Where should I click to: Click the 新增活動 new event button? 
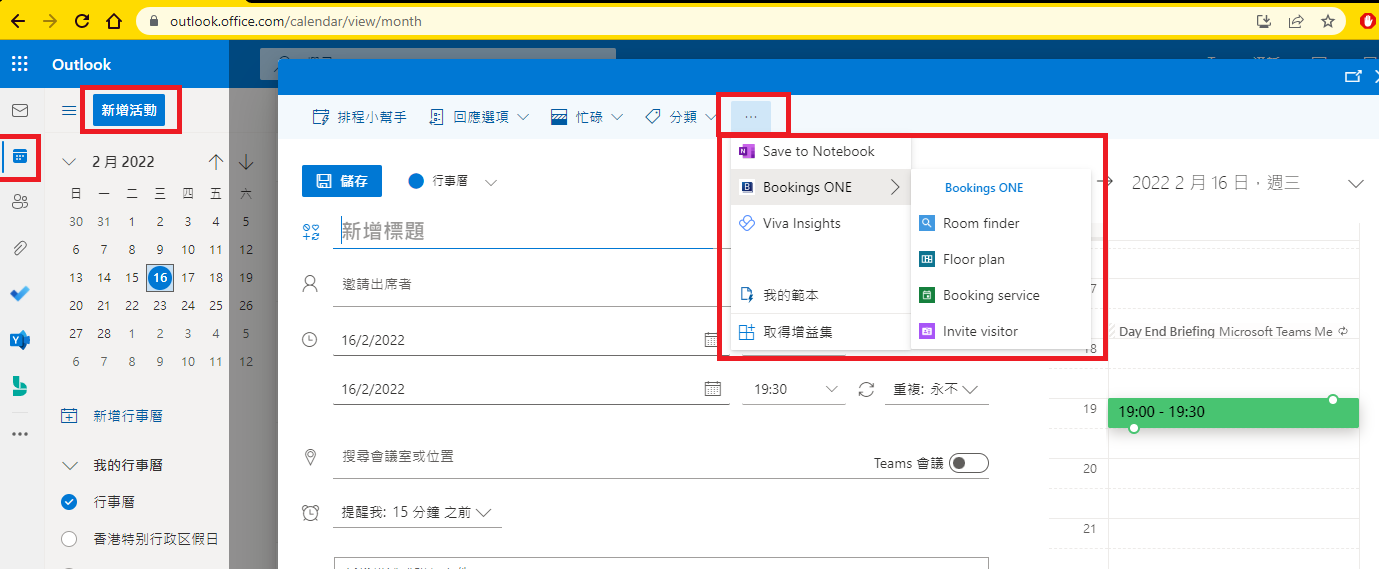(x=128, y=110)
